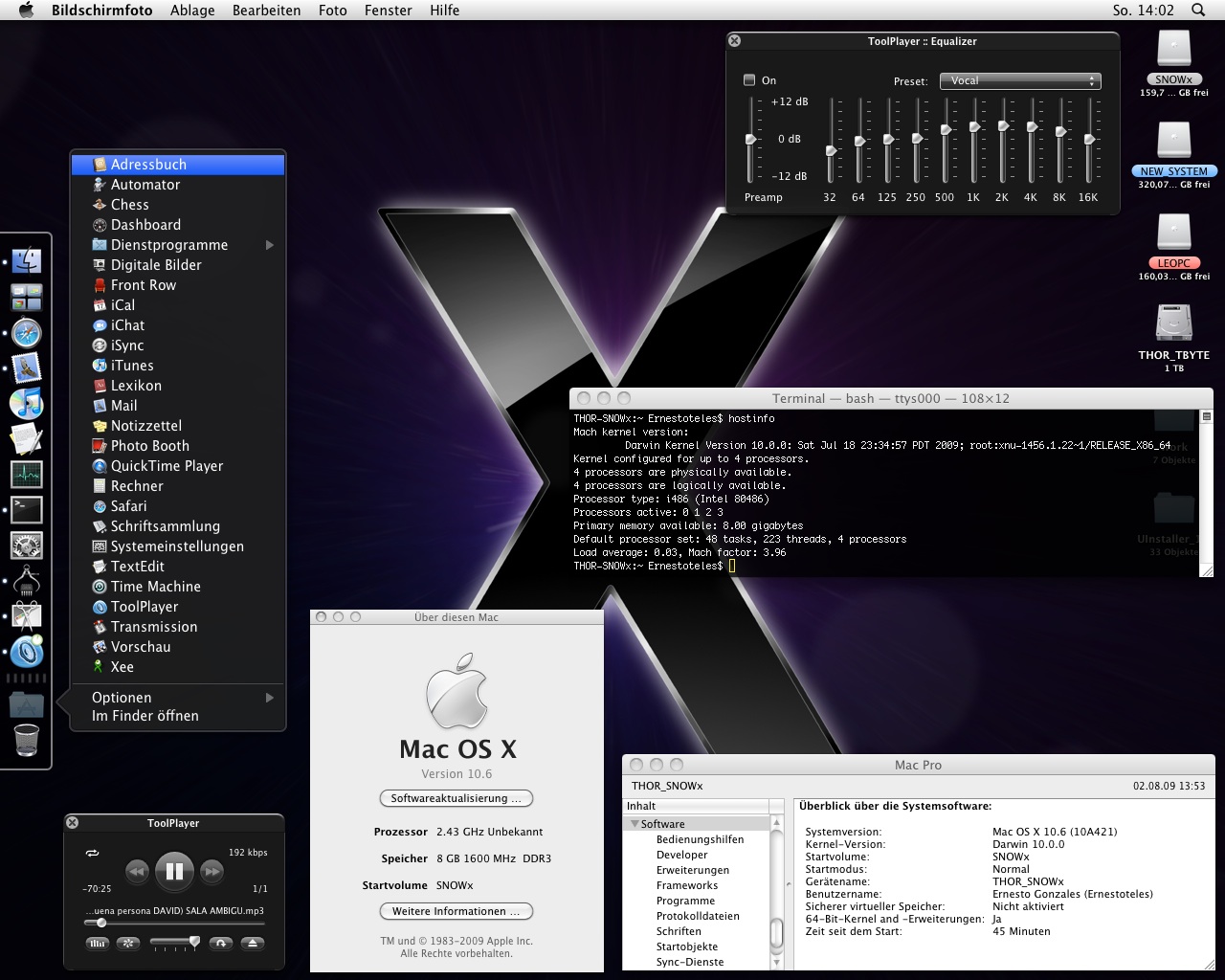Open the Hilfe menu
The image size is (1225, 980).
pos(444,11)
